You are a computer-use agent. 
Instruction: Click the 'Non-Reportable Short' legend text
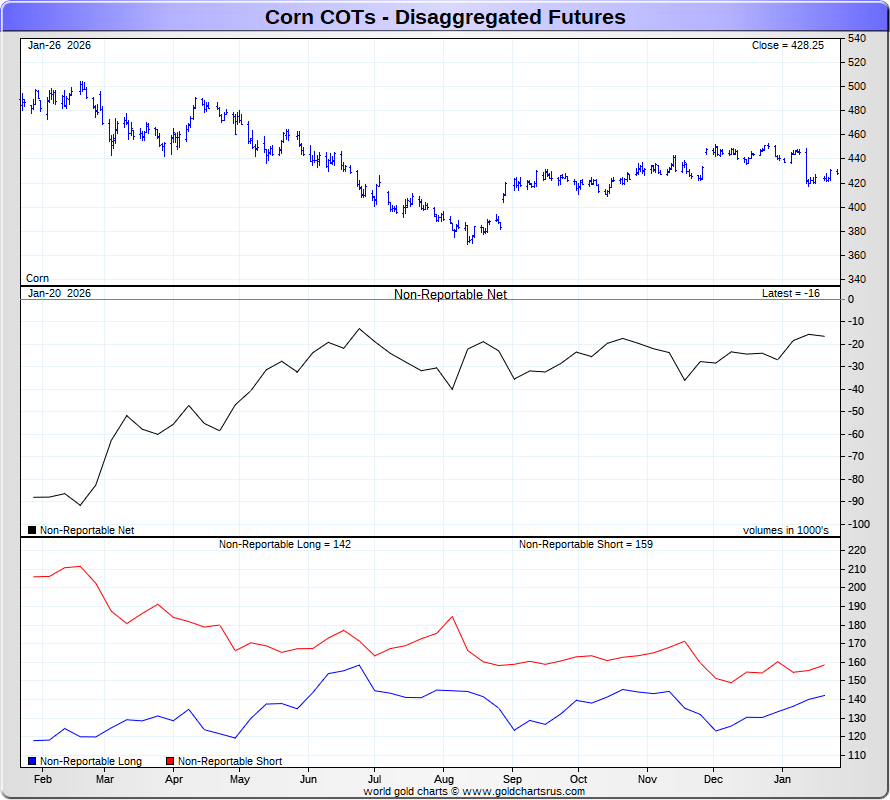[230, 761]
